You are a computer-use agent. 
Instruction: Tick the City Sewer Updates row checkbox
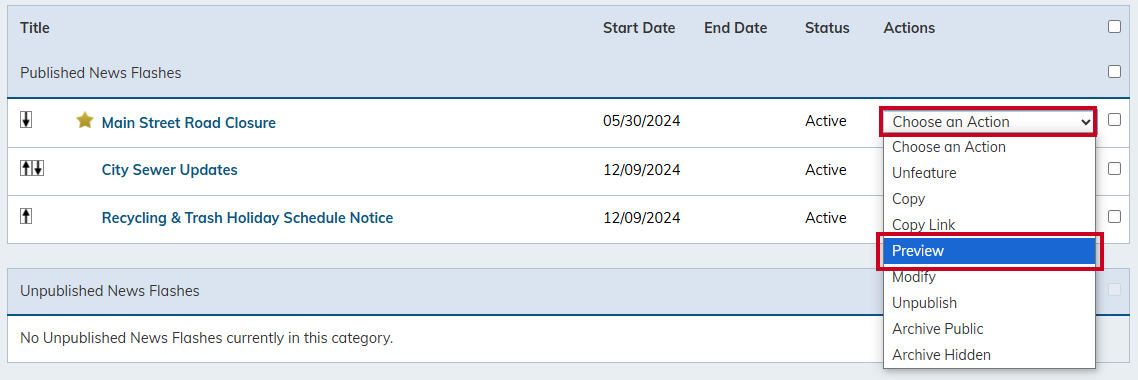[1114, 168]
